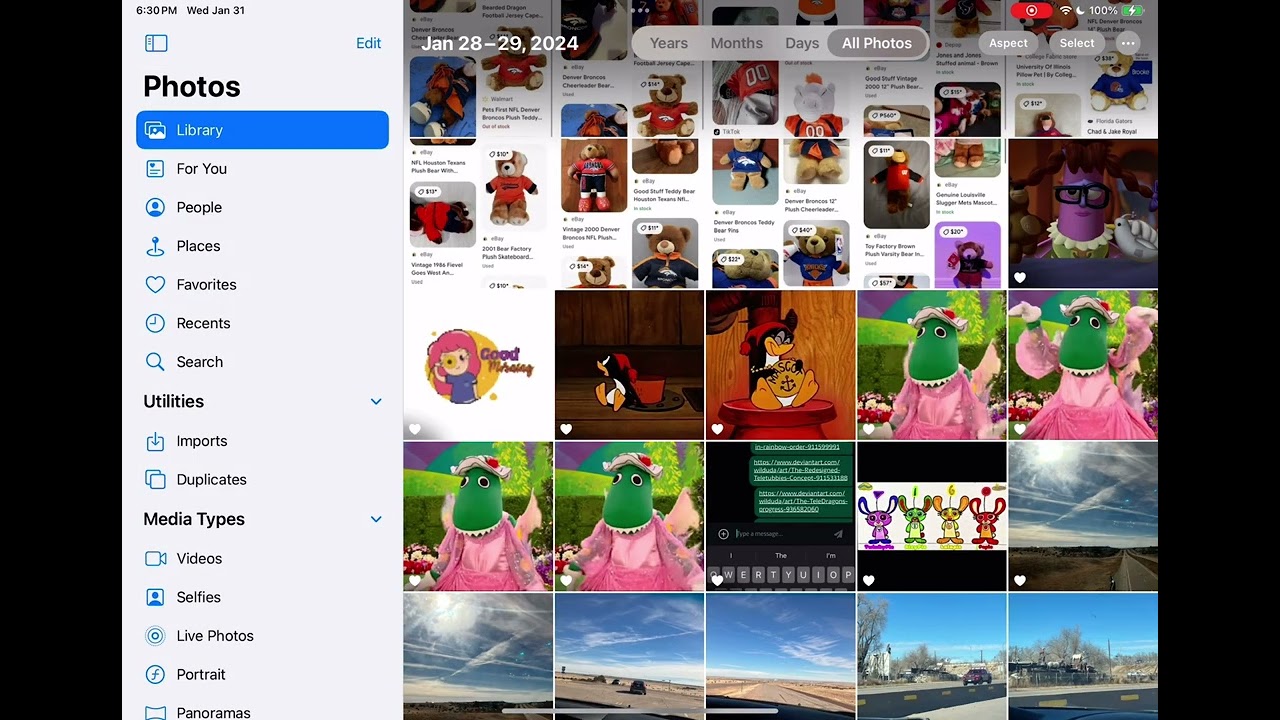Open the Favorites album

(x=262, y=285)
